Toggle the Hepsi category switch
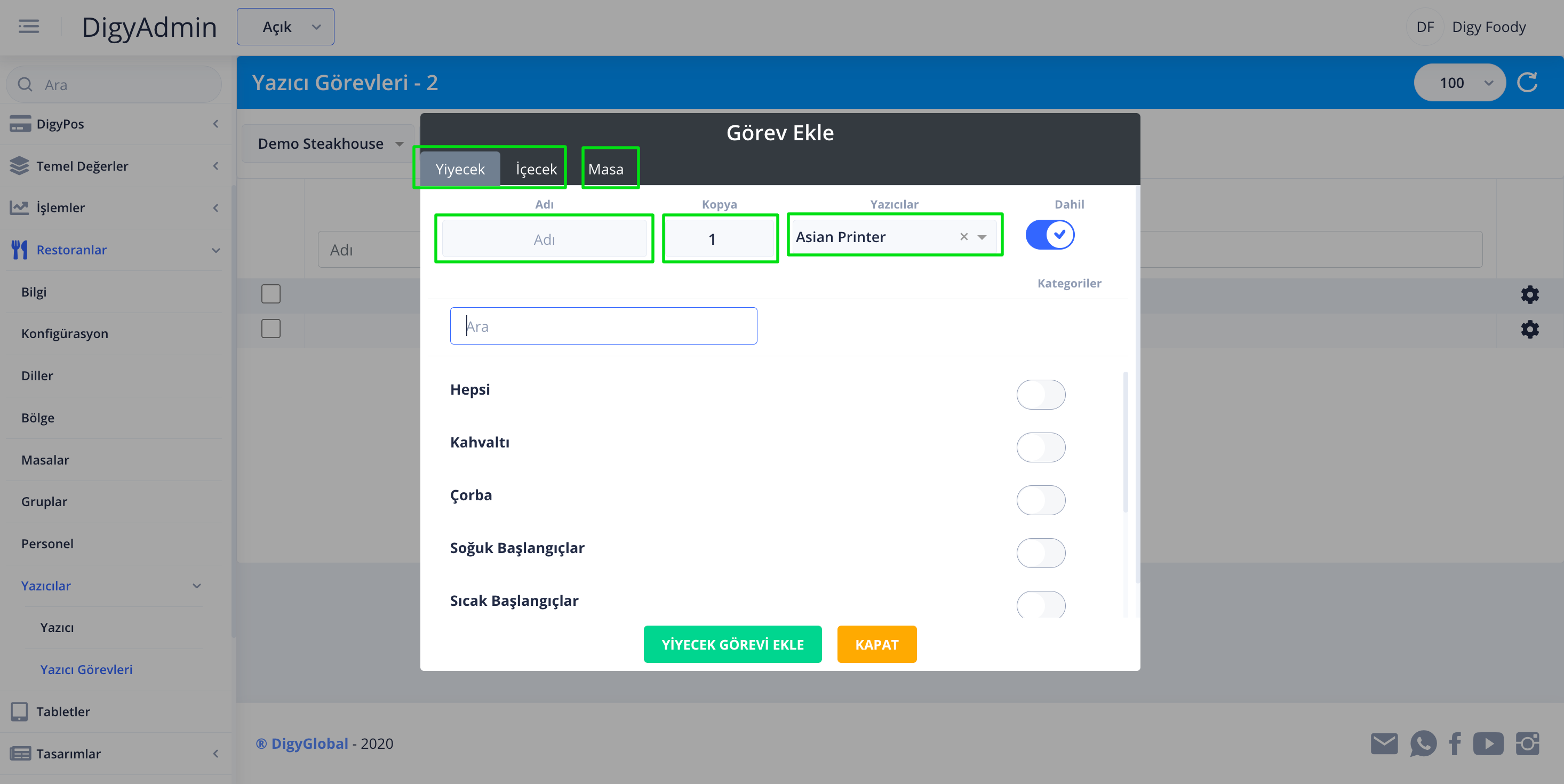1564x784 pixels. click(1041, 395)
